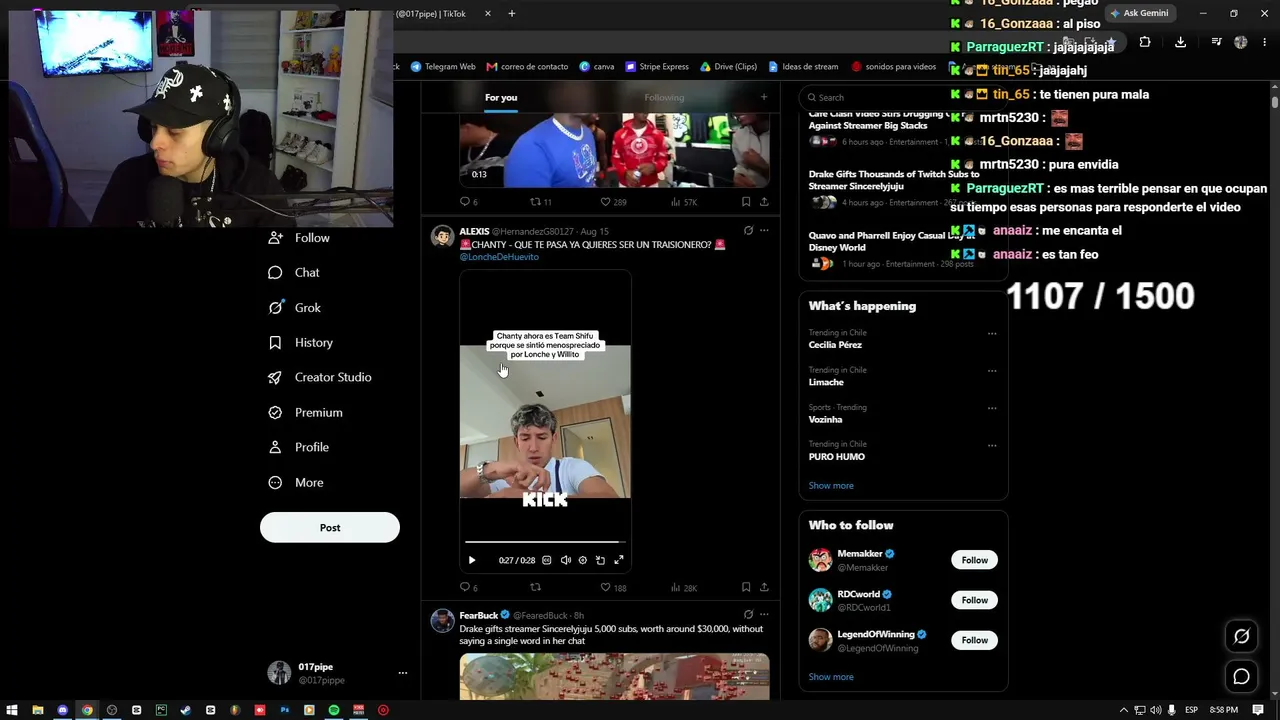This screenshot has height=720, width=1280.
Task: Open Chrome extensions puzzle icon
Action: point(1145,42)
